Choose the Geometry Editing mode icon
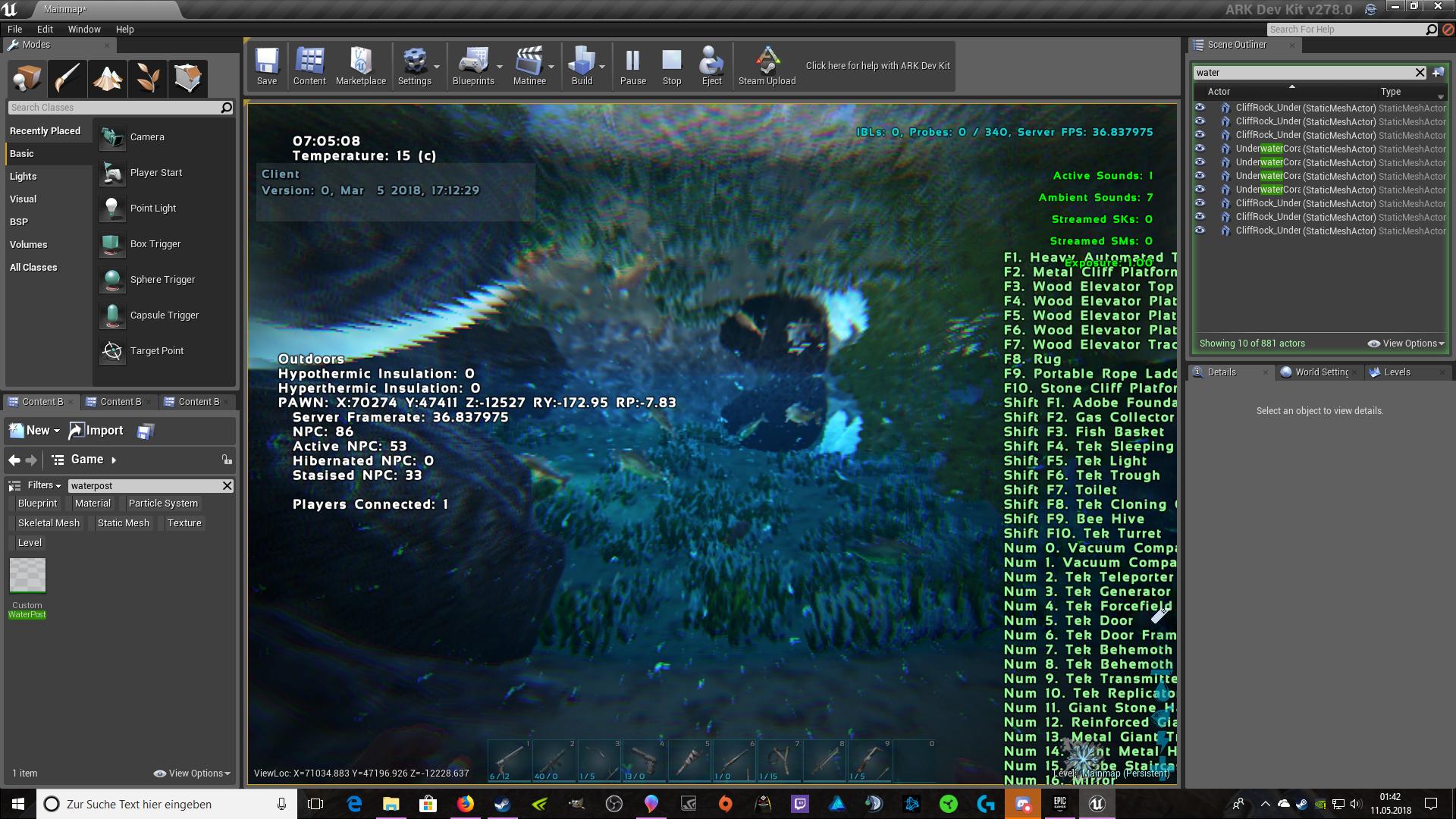1456x819 pixels. tap(187, 77)
